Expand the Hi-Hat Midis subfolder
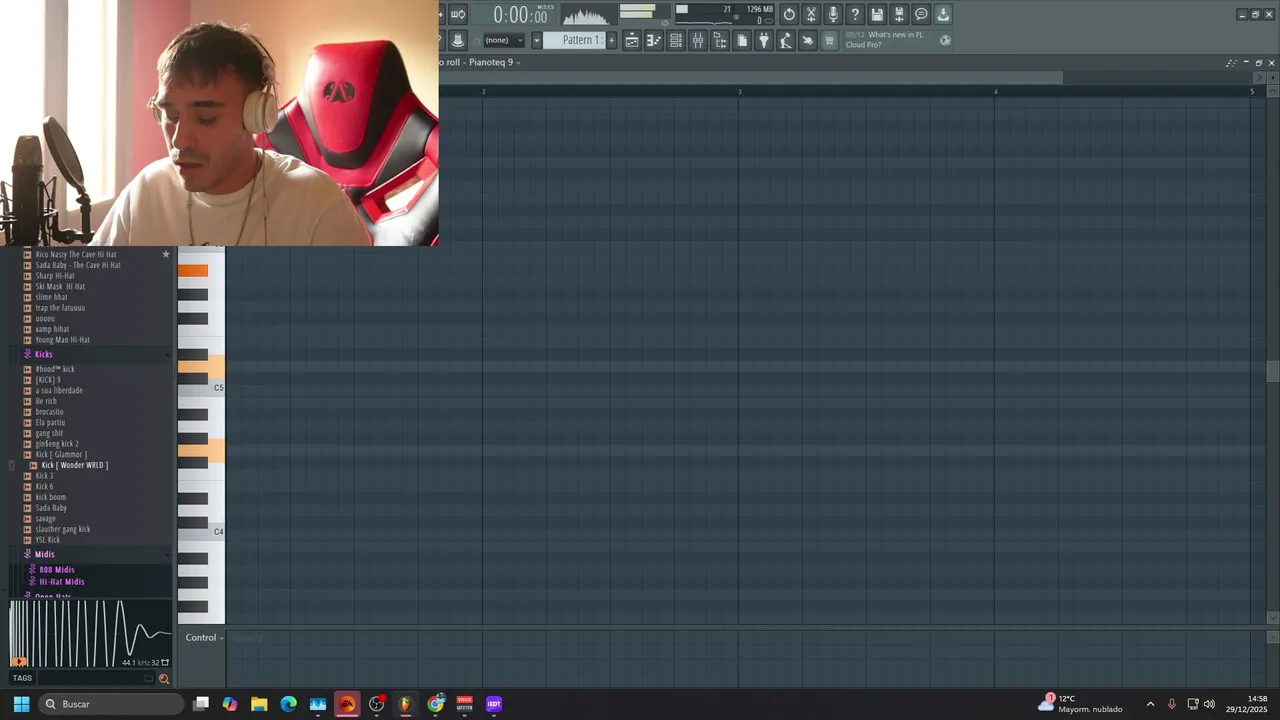 point(61,581)
